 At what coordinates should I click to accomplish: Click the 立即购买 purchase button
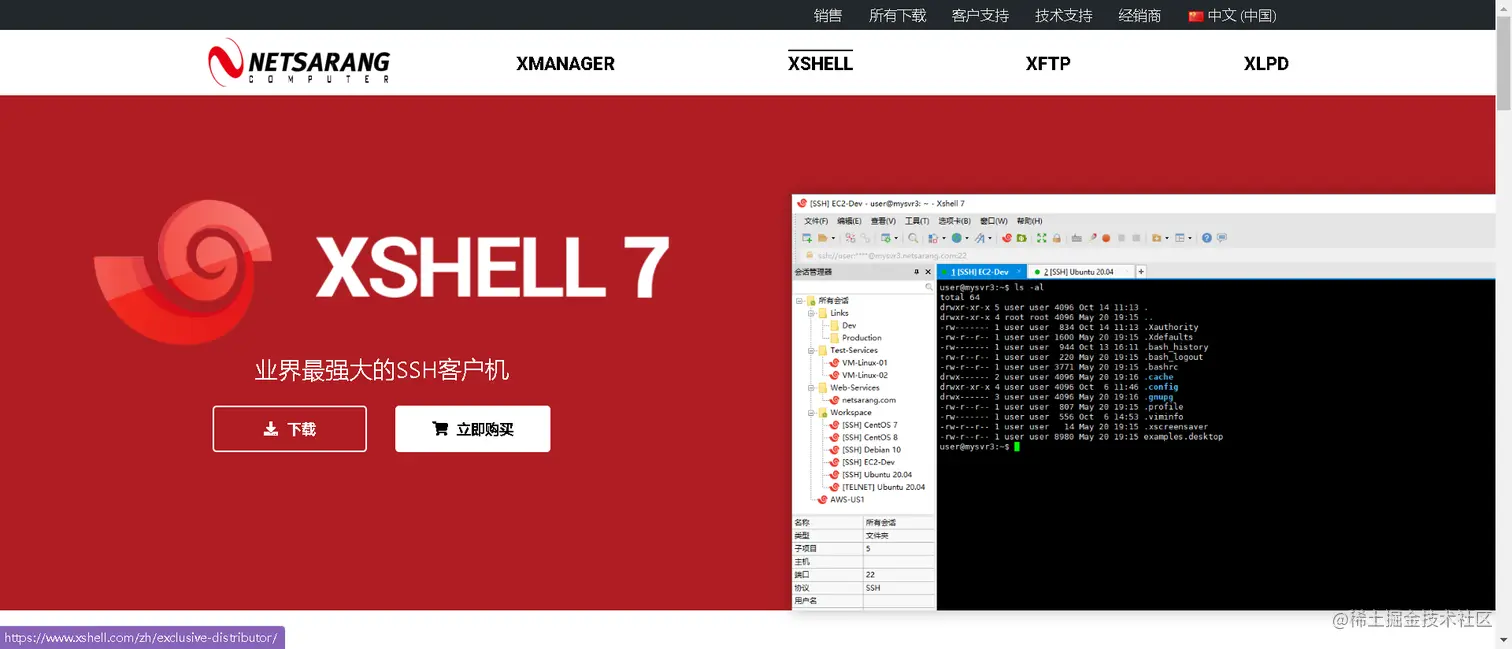click(472, 428)
